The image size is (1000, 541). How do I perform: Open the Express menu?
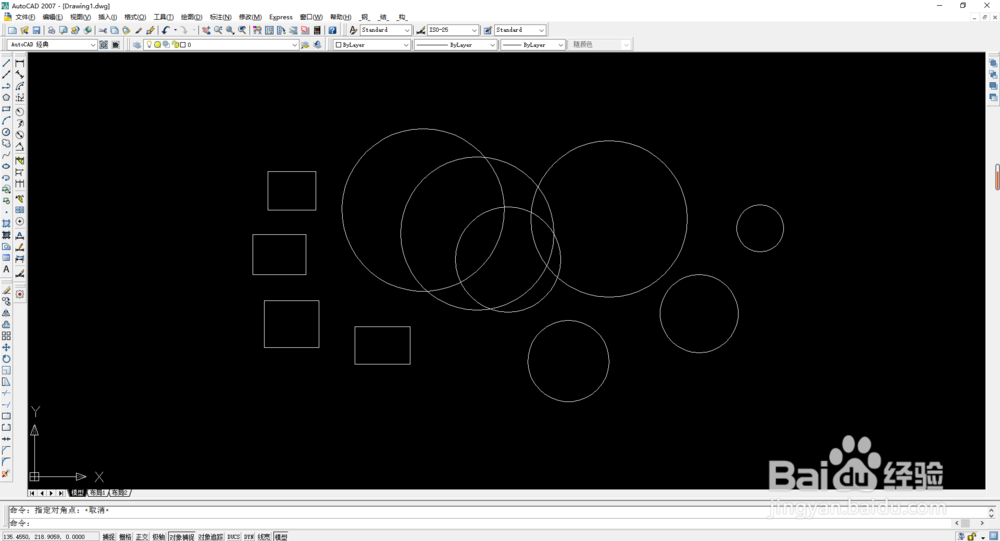click(x=281, y=17)
